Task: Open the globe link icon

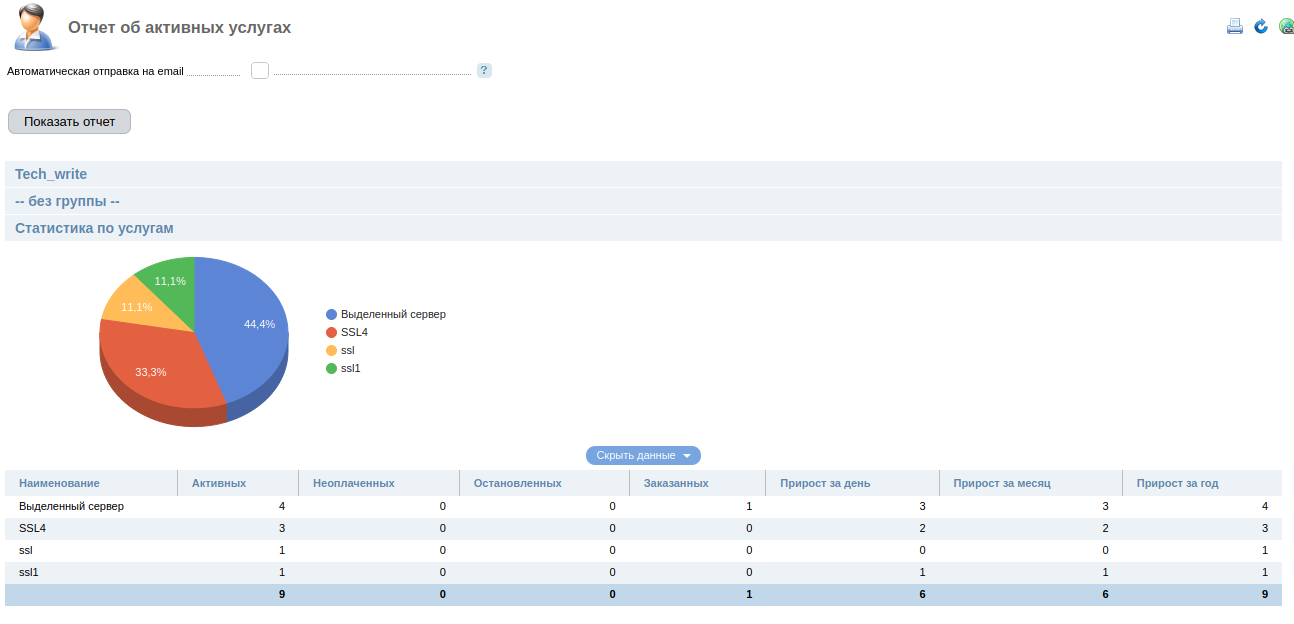Action: [x=1286, y=27]
